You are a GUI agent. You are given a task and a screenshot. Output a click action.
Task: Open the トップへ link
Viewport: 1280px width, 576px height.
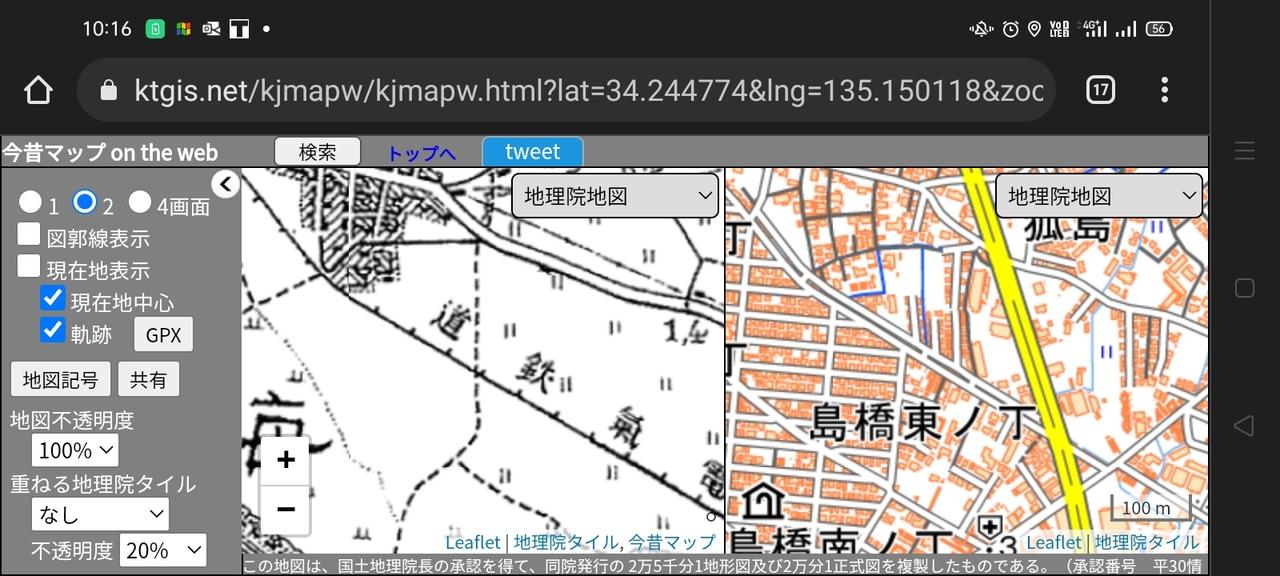point(421,153)
